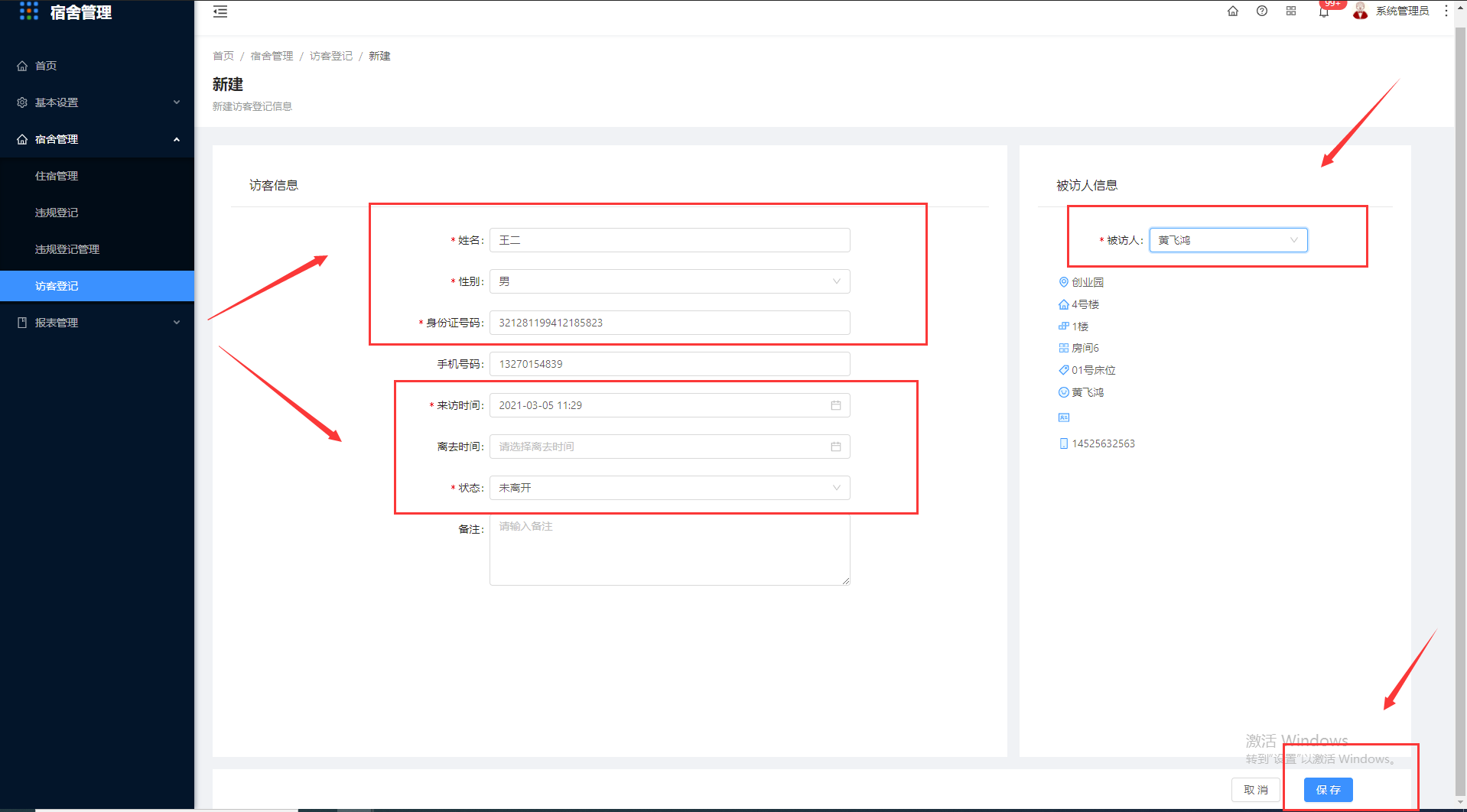Viewport: 1467px width, 812px height.
Task: Click the dormitory management grid logo icon
Action: click(29, 11)
